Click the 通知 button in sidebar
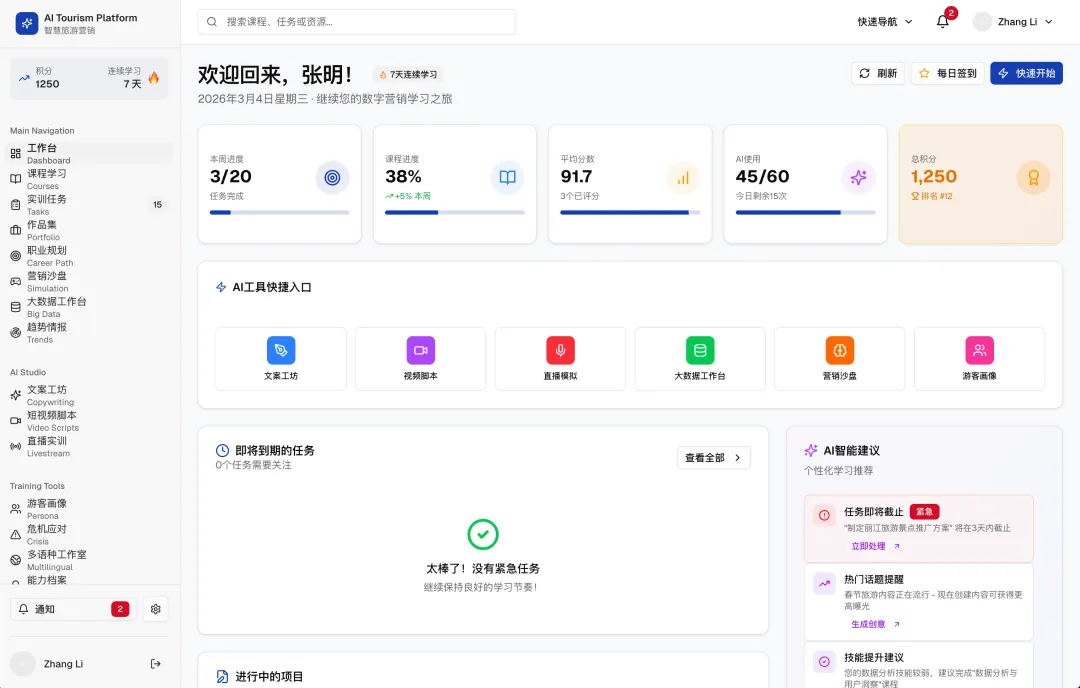The image size is (1080, 688). 74,609
